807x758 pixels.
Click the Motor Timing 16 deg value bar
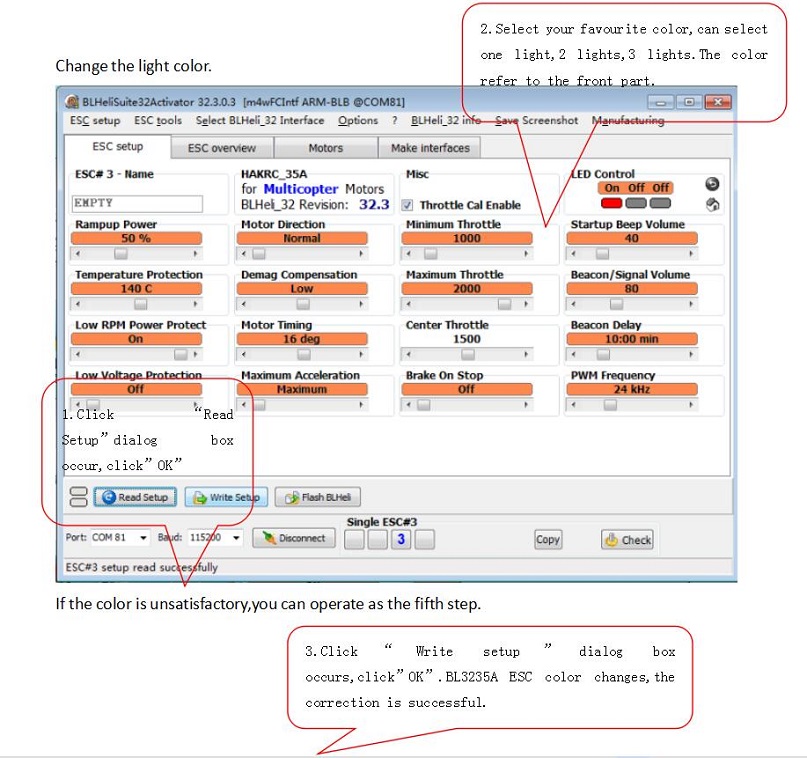302,339
